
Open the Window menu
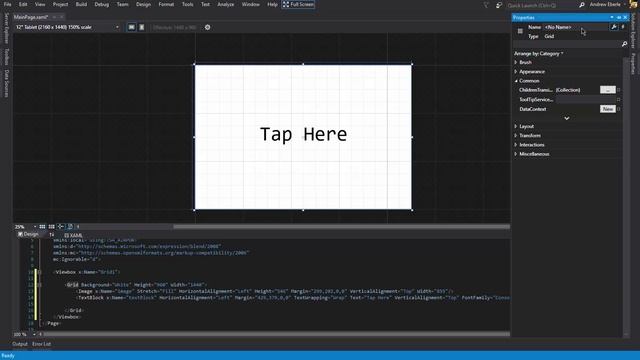pyautogui.click(x=251, y=4)
